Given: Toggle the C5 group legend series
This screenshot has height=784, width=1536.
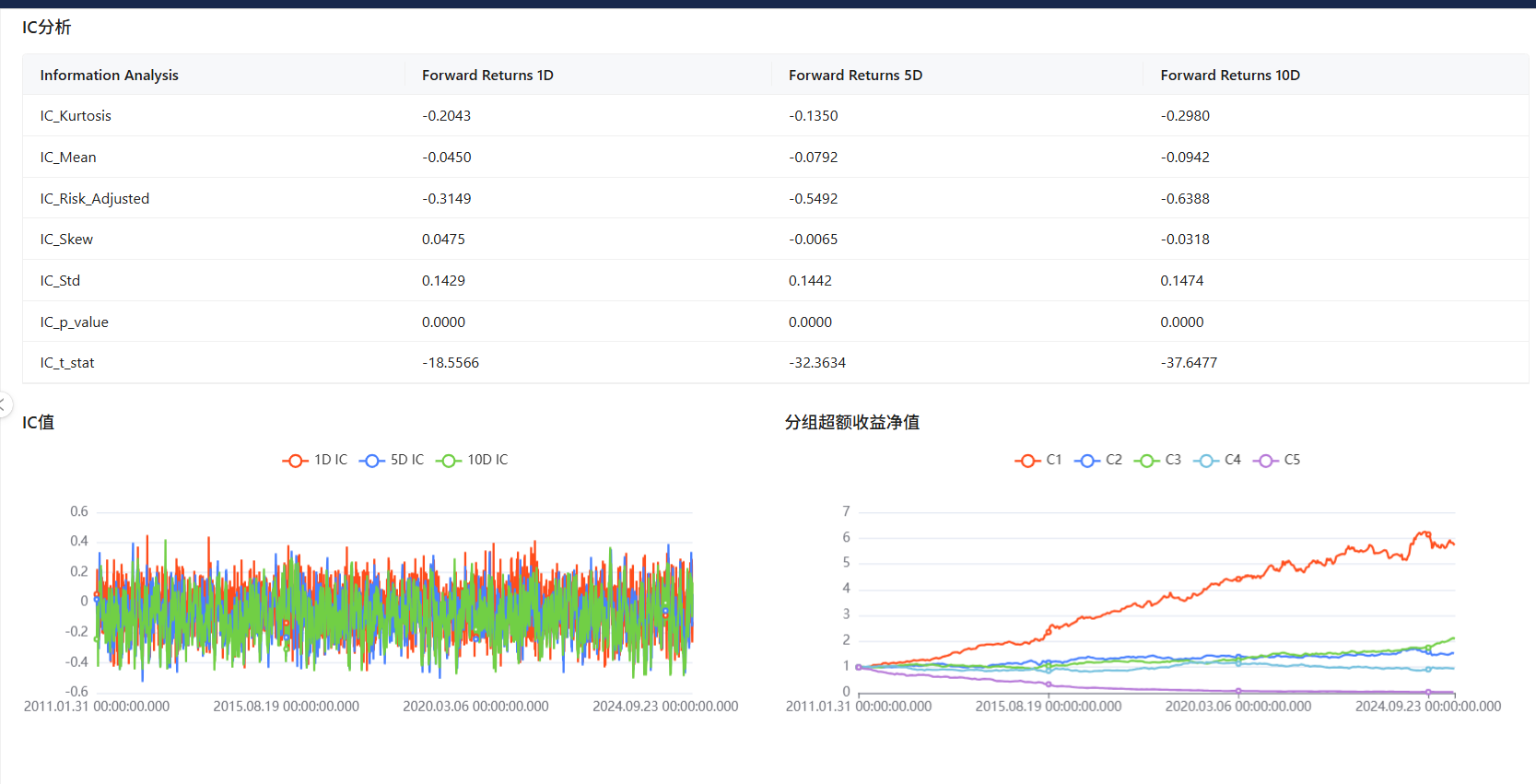Looking at the screenshot, I should pos(1277,460).
